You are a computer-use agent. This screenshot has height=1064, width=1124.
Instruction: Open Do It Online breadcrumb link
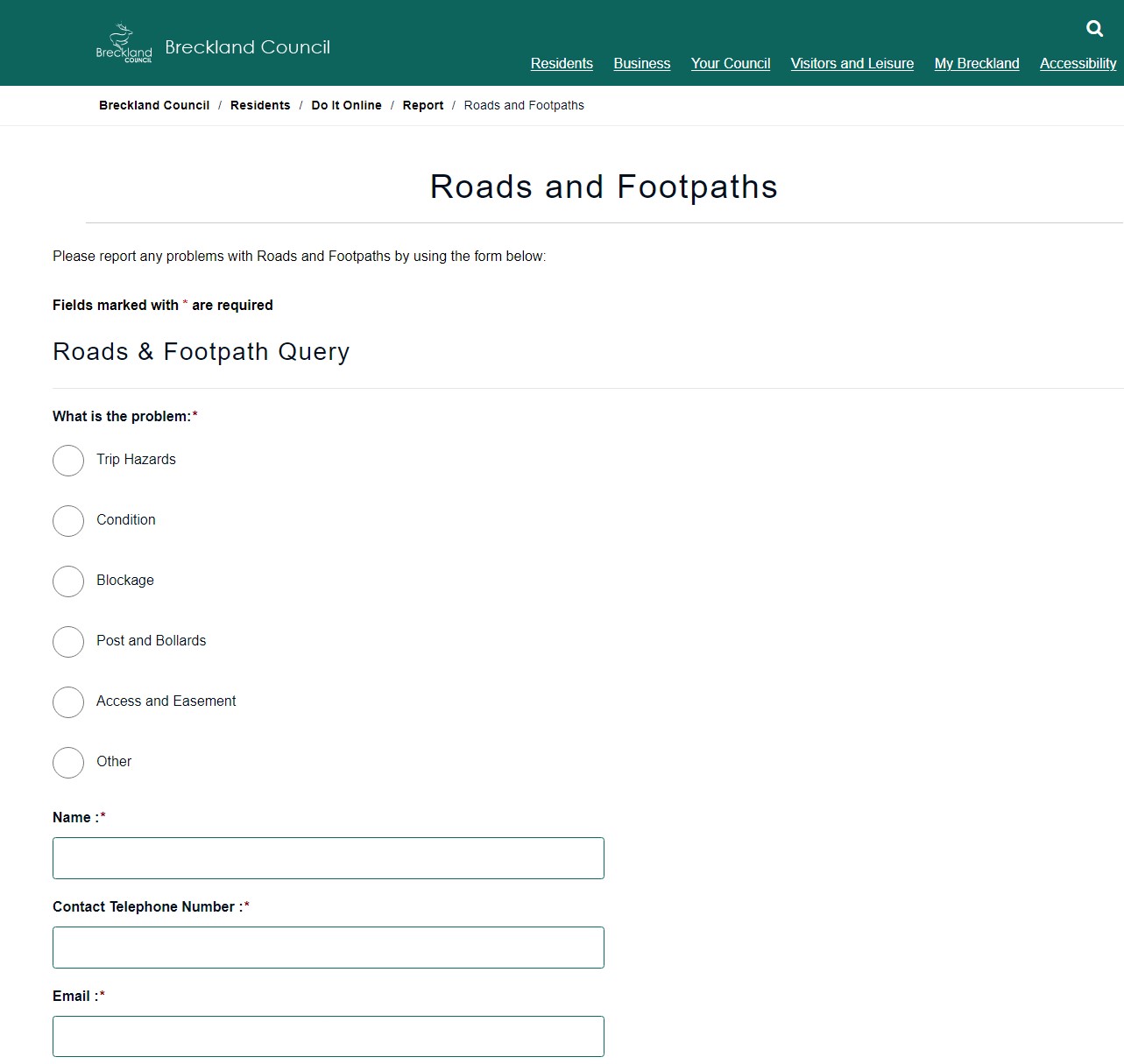coord(346,105)
